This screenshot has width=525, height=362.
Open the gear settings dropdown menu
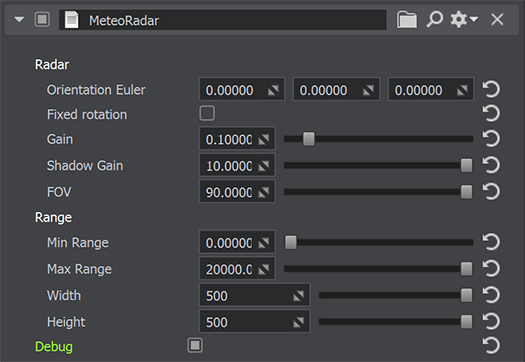click(464, 19)
